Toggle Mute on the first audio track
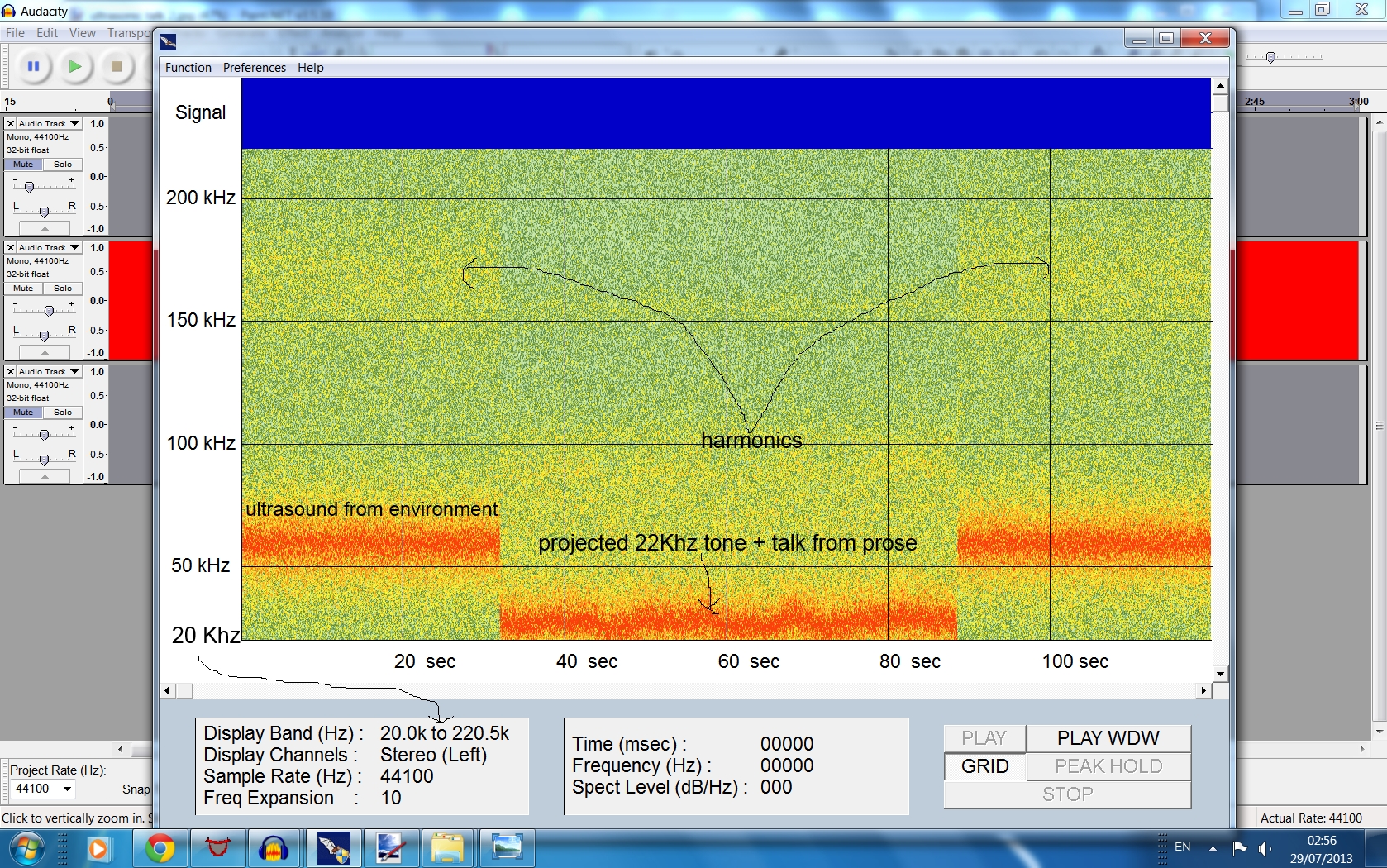This screenshot has width=1387, height=868. pos(23,165)
